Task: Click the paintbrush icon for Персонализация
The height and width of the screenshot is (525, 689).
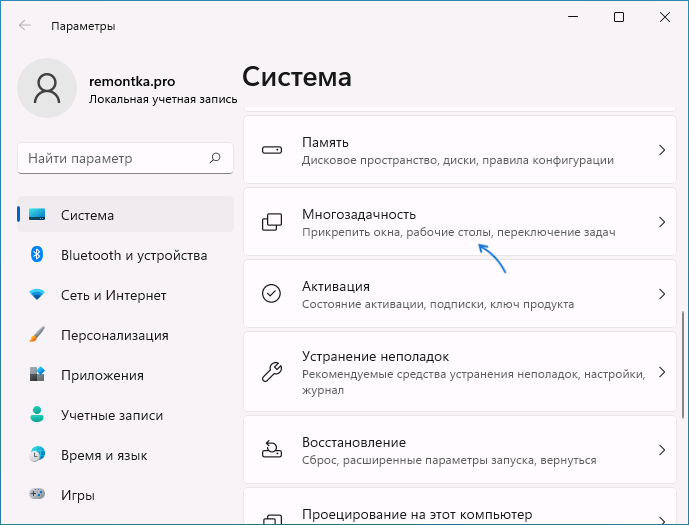Action: coord(37,334)
